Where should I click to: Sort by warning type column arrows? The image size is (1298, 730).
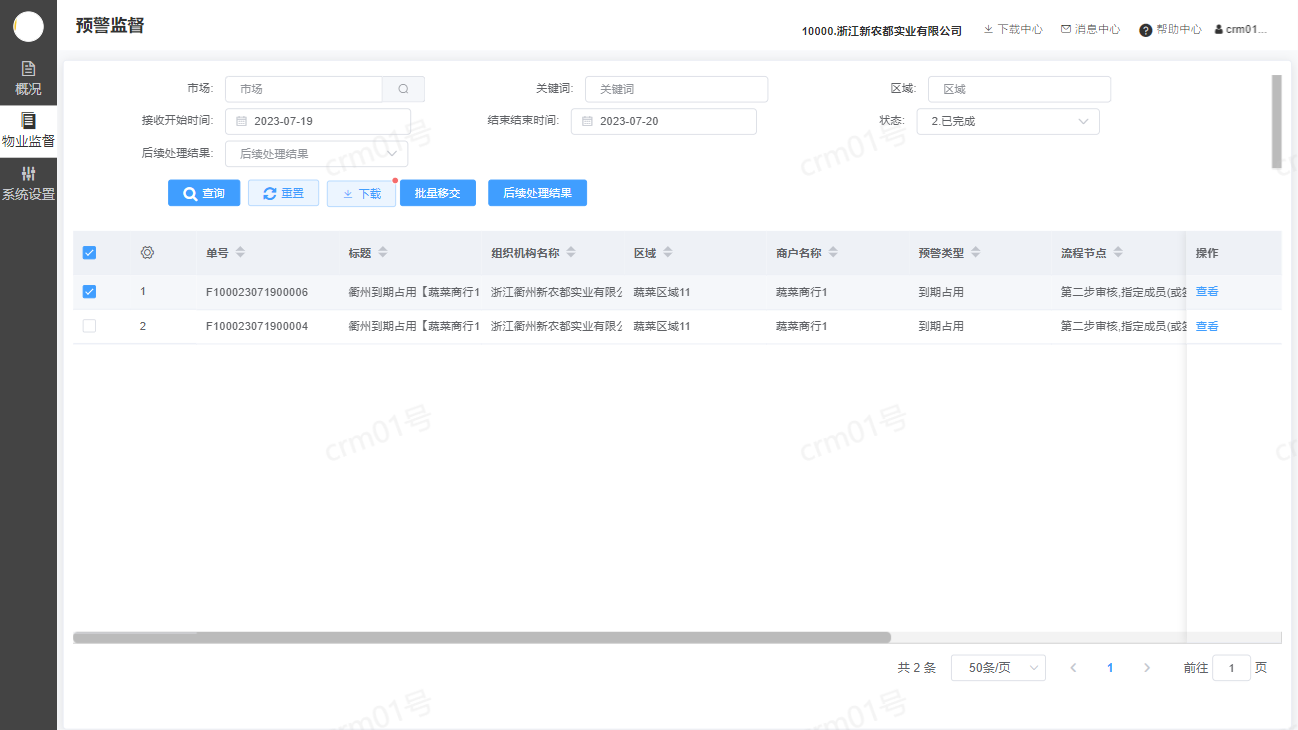click(x=976, y=253)
